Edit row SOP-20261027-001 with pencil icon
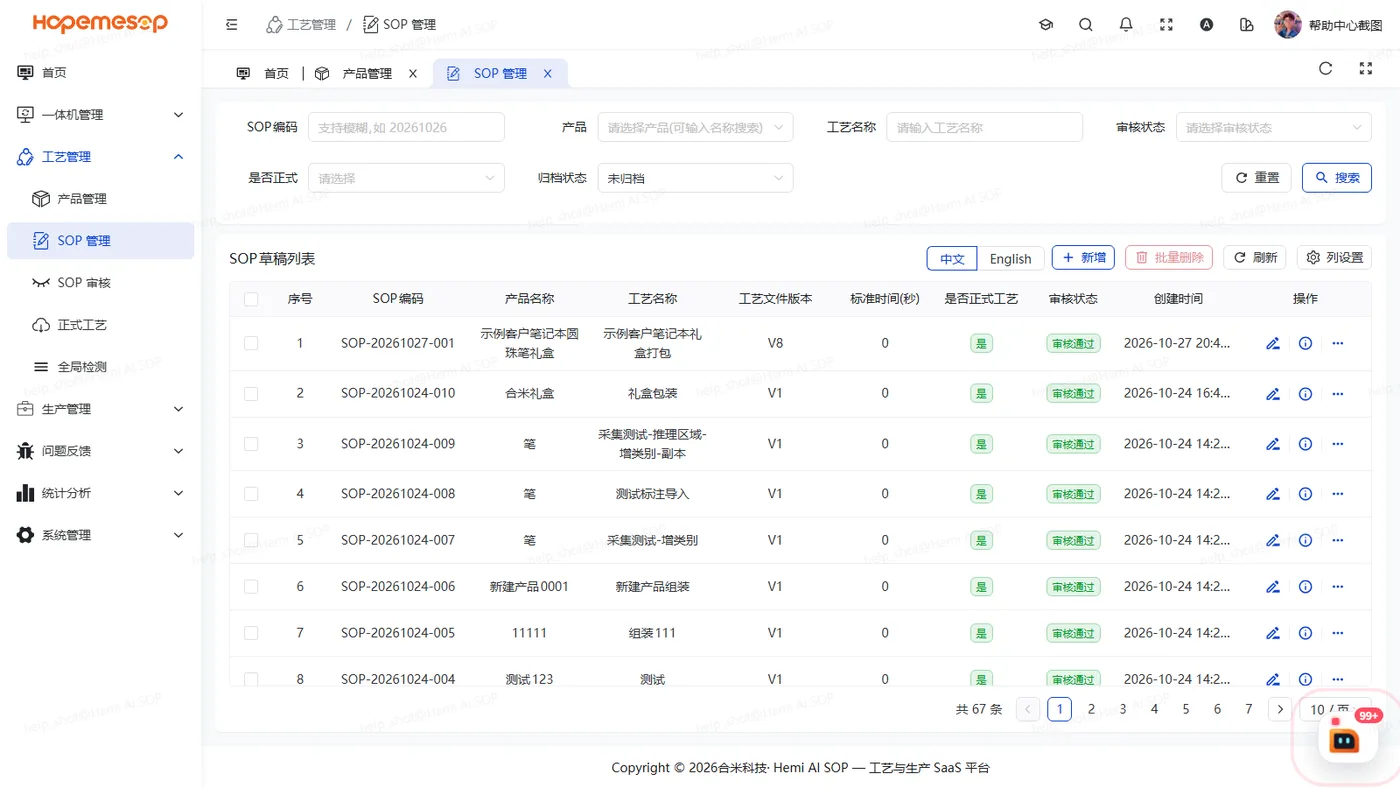The height and width of the screenshot is (788, 1400). pyautogui.click(x=1273, y=343)
